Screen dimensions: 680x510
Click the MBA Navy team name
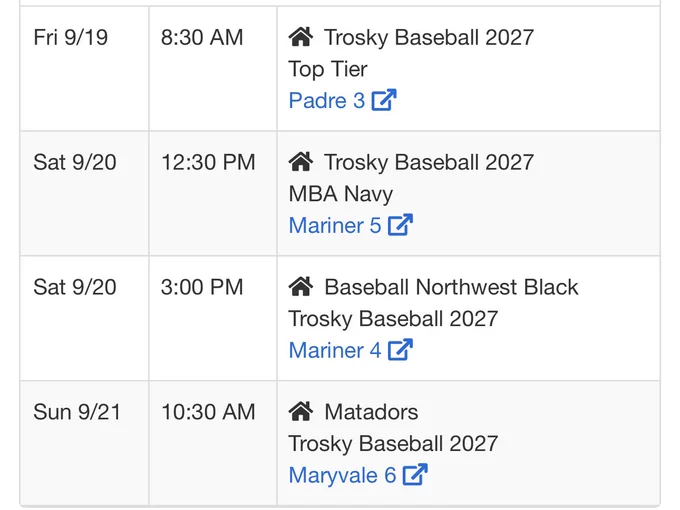coord(340,194)
